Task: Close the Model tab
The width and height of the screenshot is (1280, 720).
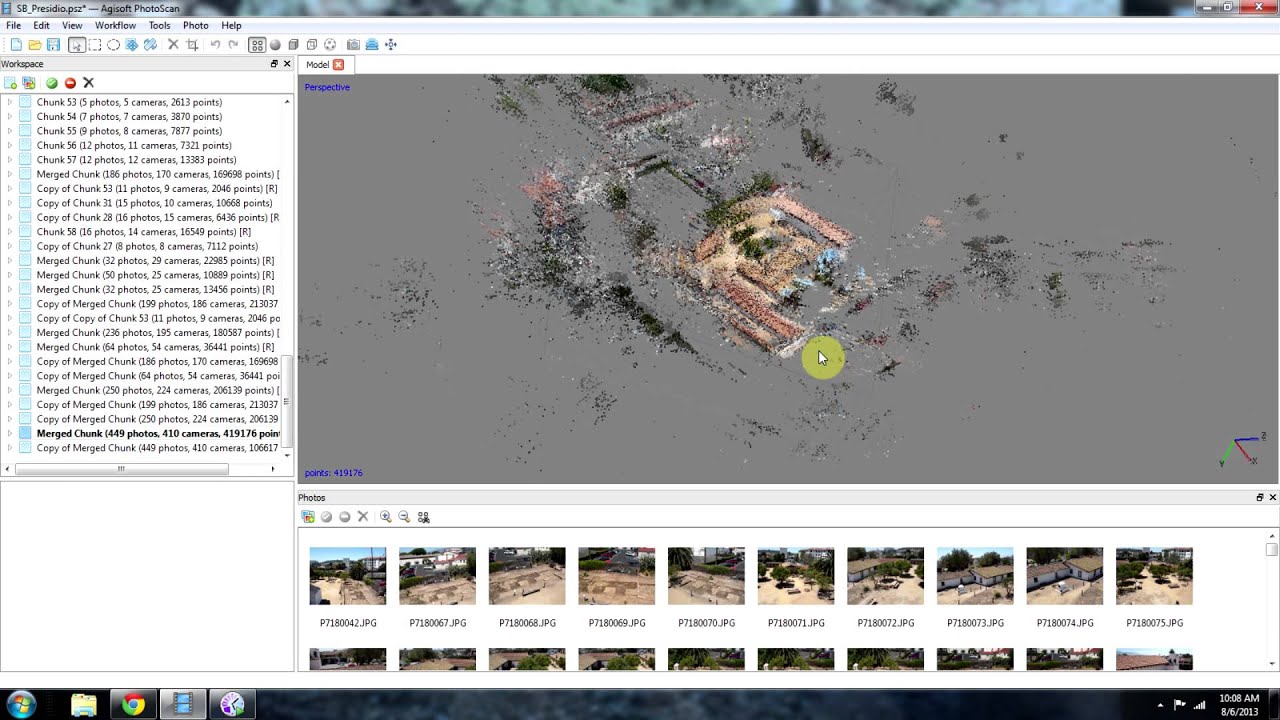Action: (338, 65)
